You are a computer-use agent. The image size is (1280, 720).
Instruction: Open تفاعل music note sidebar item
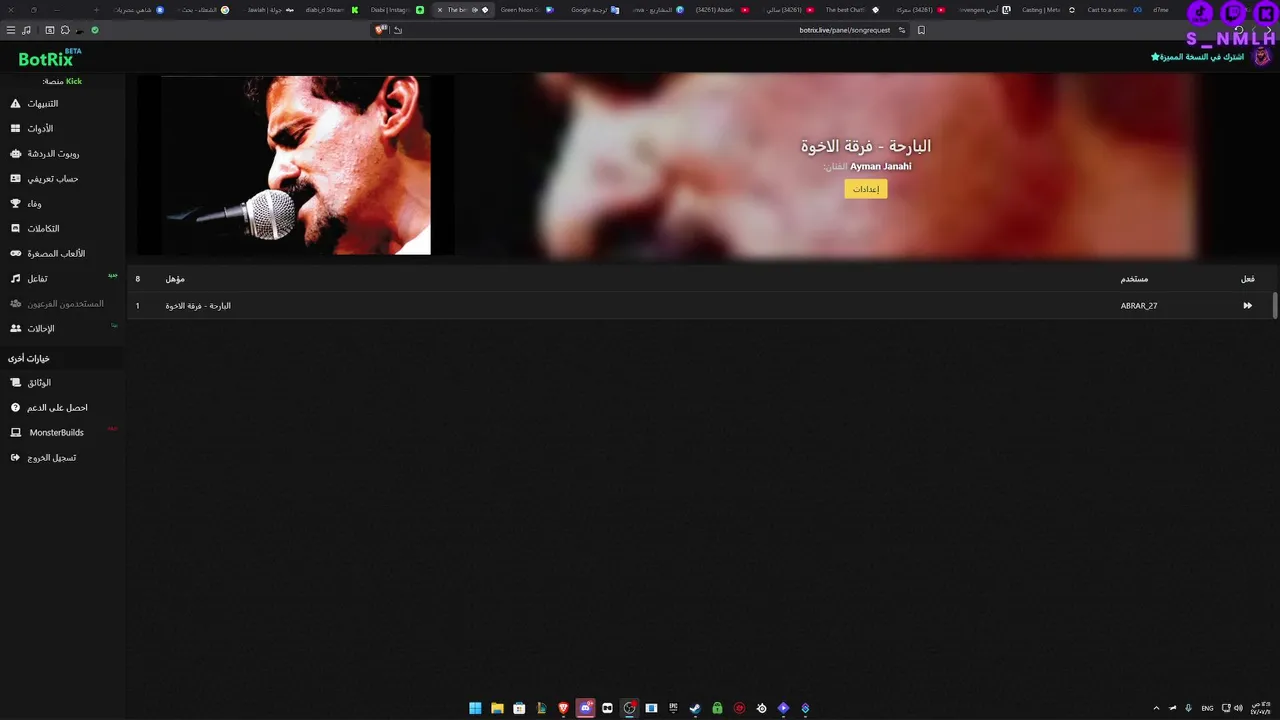(29, 279)
